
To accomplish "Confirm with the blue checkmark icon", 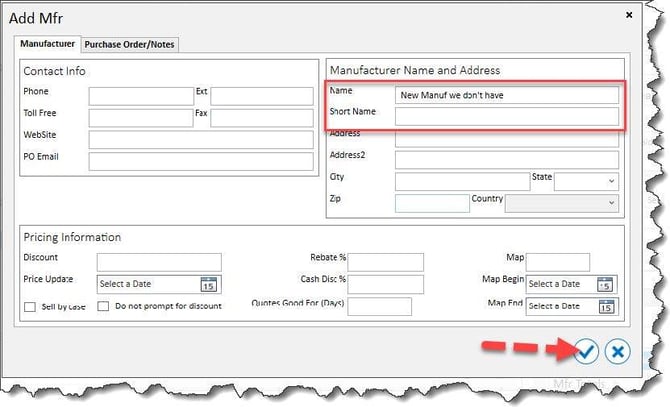I will click(x=586, y=351).
